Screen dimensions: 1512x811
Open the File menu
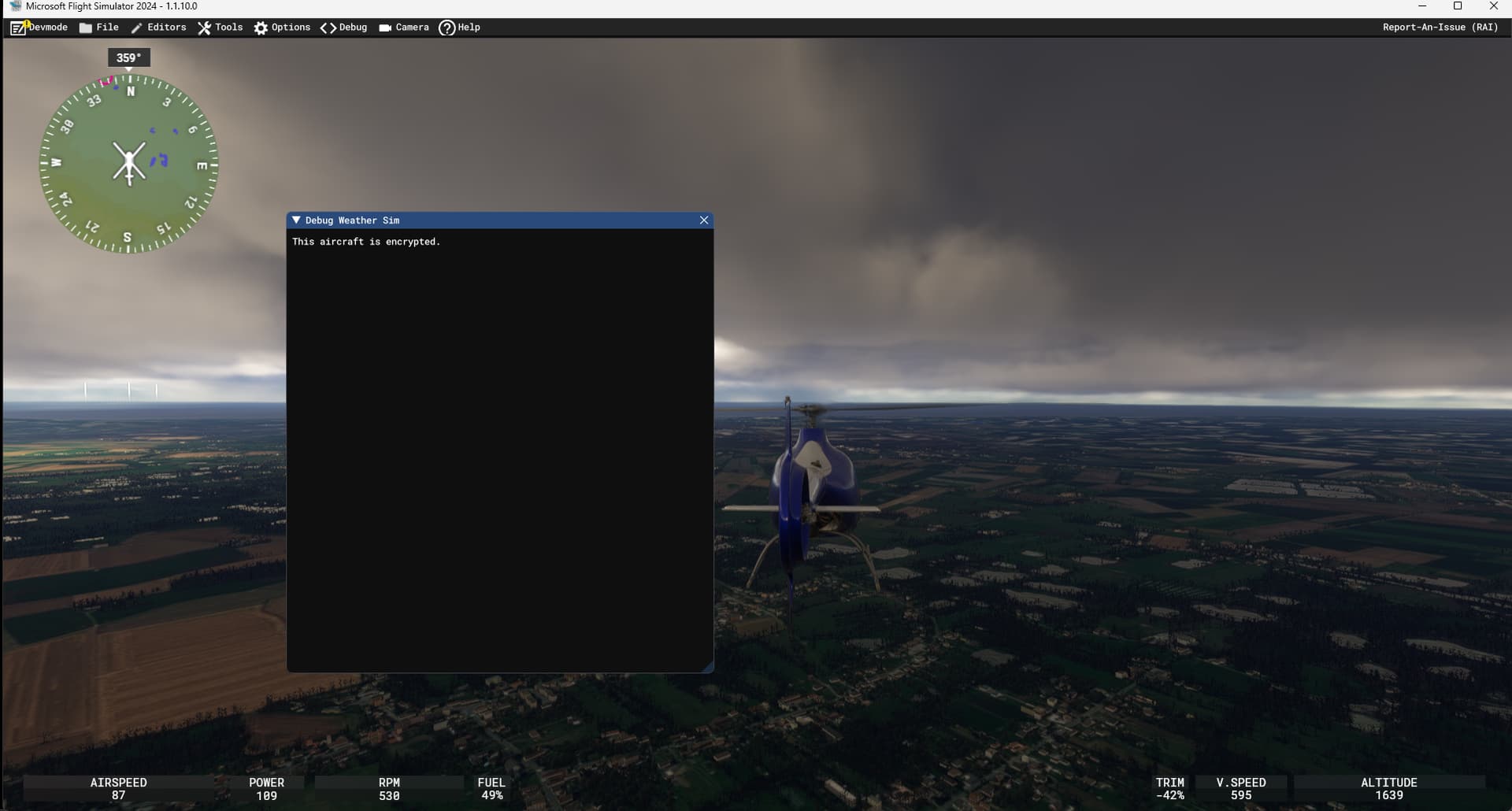pyautogui.click(x=99, y=28)
